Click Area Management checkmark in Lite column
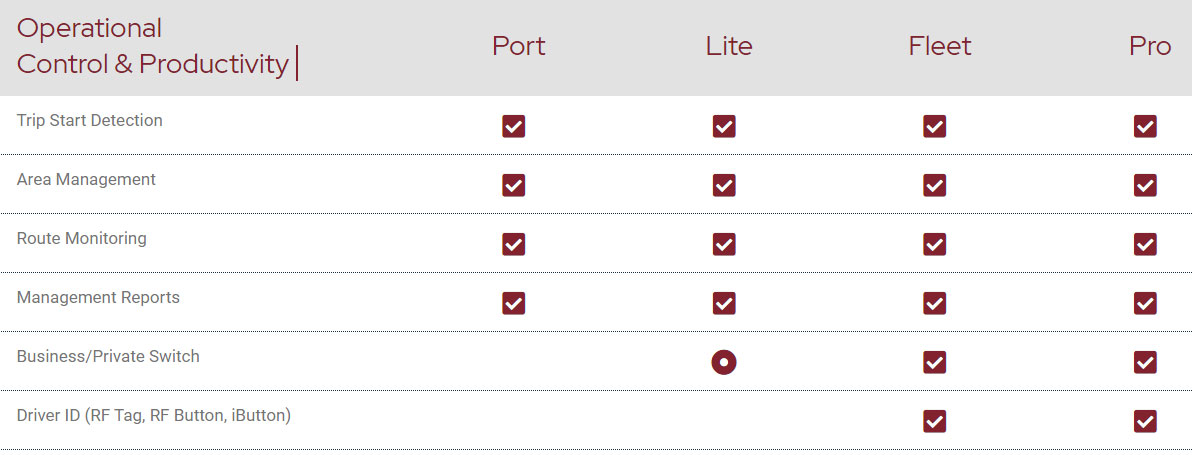This screenshot has height=466, width=1192. (x=724, y=185)
